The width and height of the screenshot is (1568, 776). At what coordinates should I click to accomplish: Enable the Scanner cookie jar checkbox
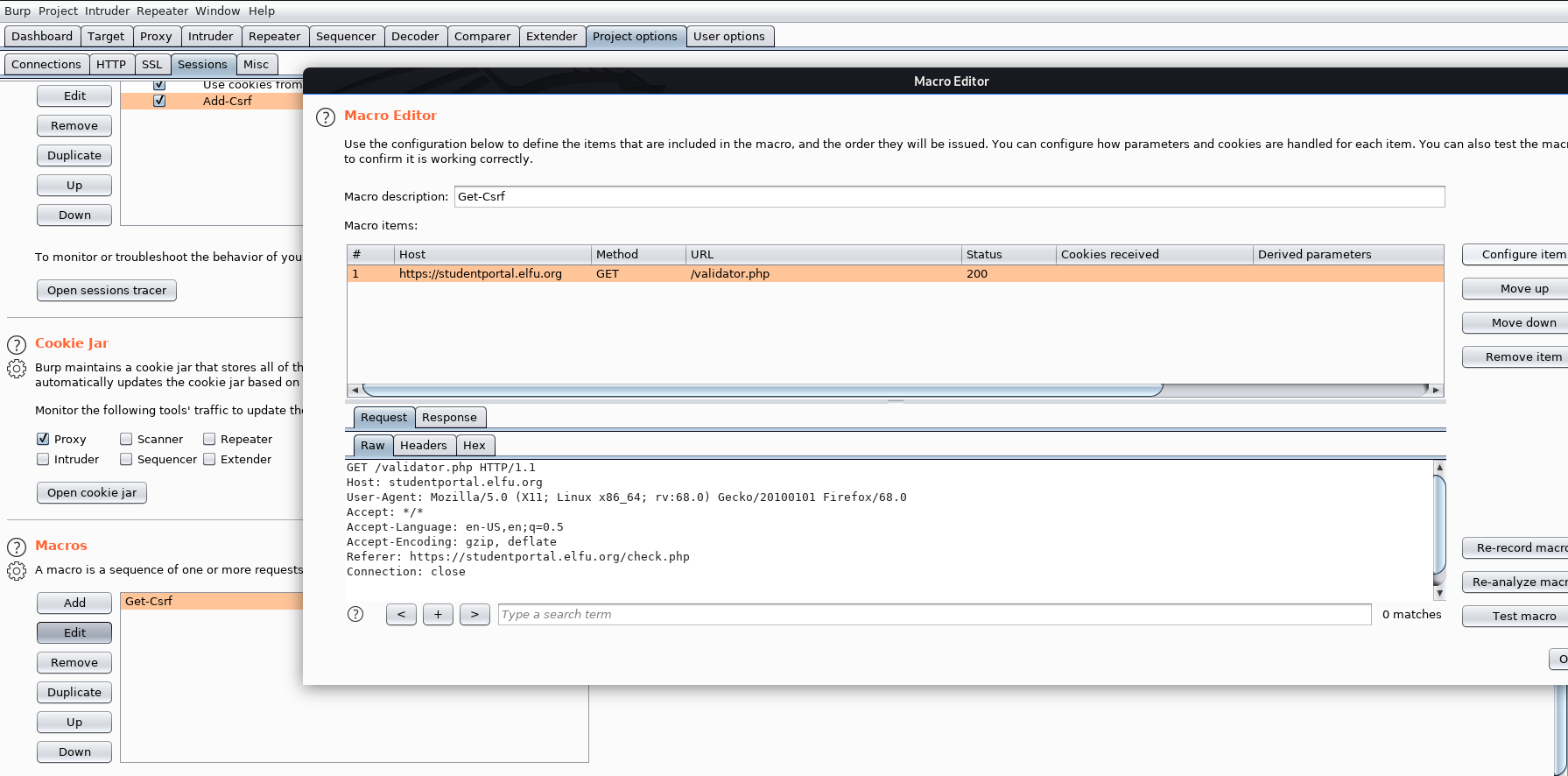tap(126, 439)
